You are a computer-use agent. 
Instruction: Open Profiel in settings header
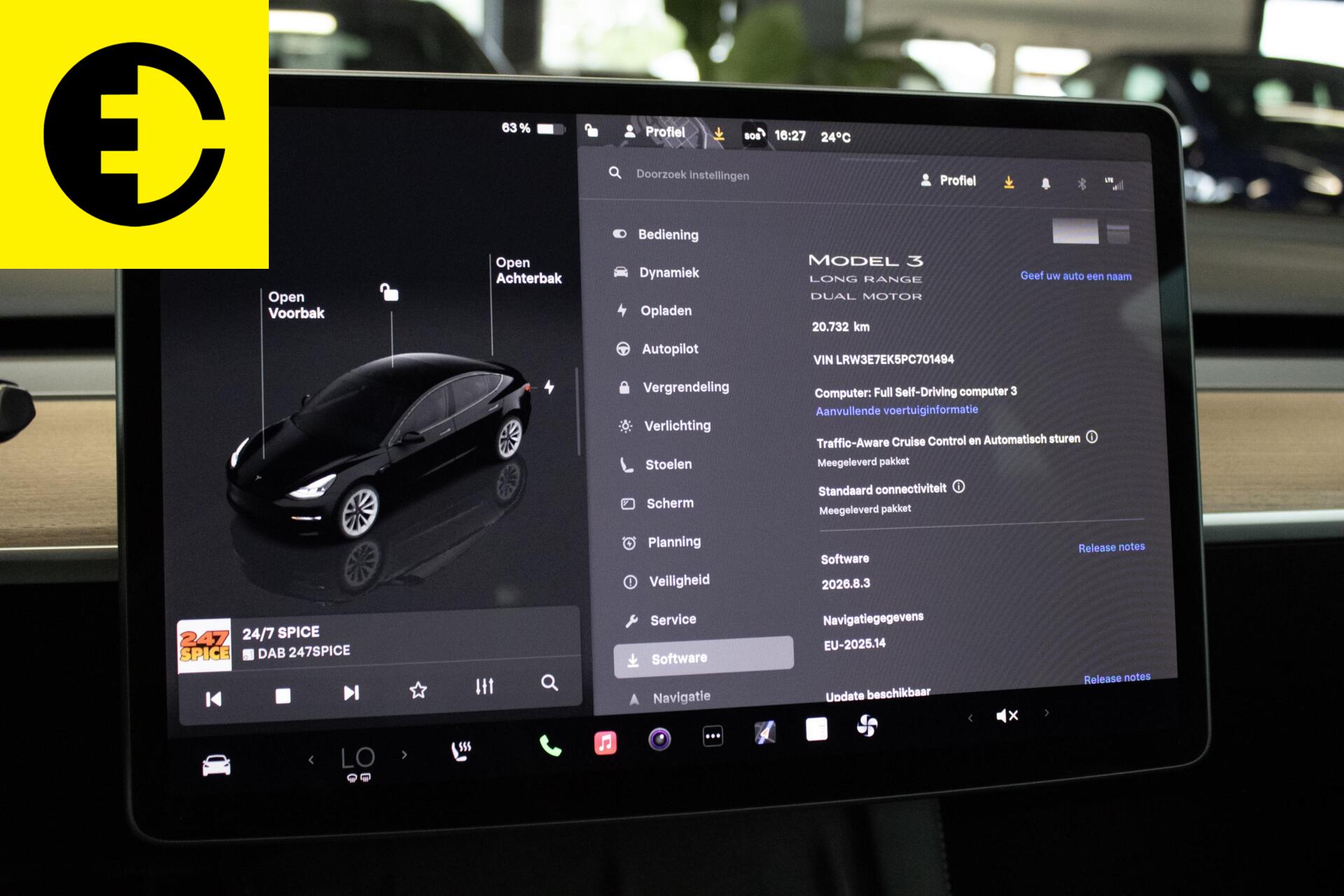(x=948, y=181)
